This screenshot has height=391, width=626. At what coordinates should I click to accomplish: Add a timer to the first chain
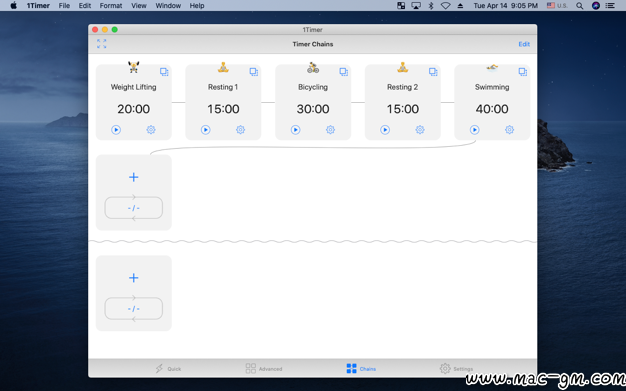(x=134, y=177)
